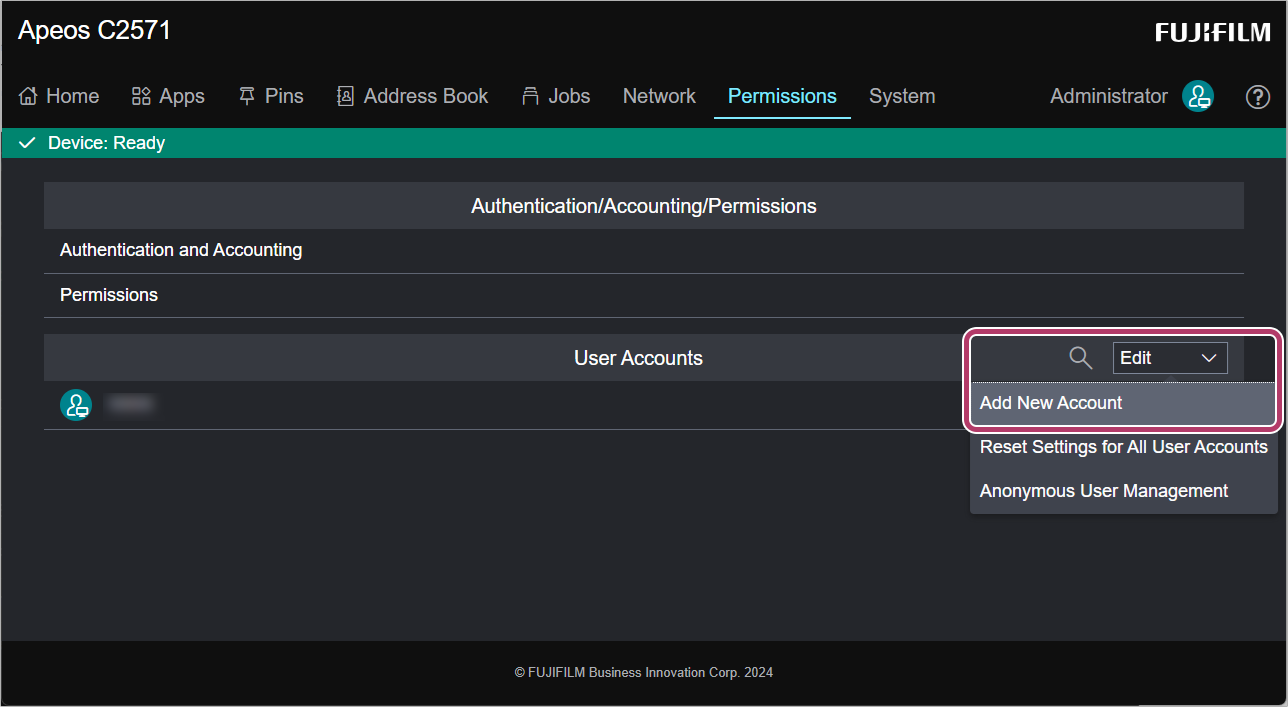Click the Administrator avatar icon in header

1198,96
